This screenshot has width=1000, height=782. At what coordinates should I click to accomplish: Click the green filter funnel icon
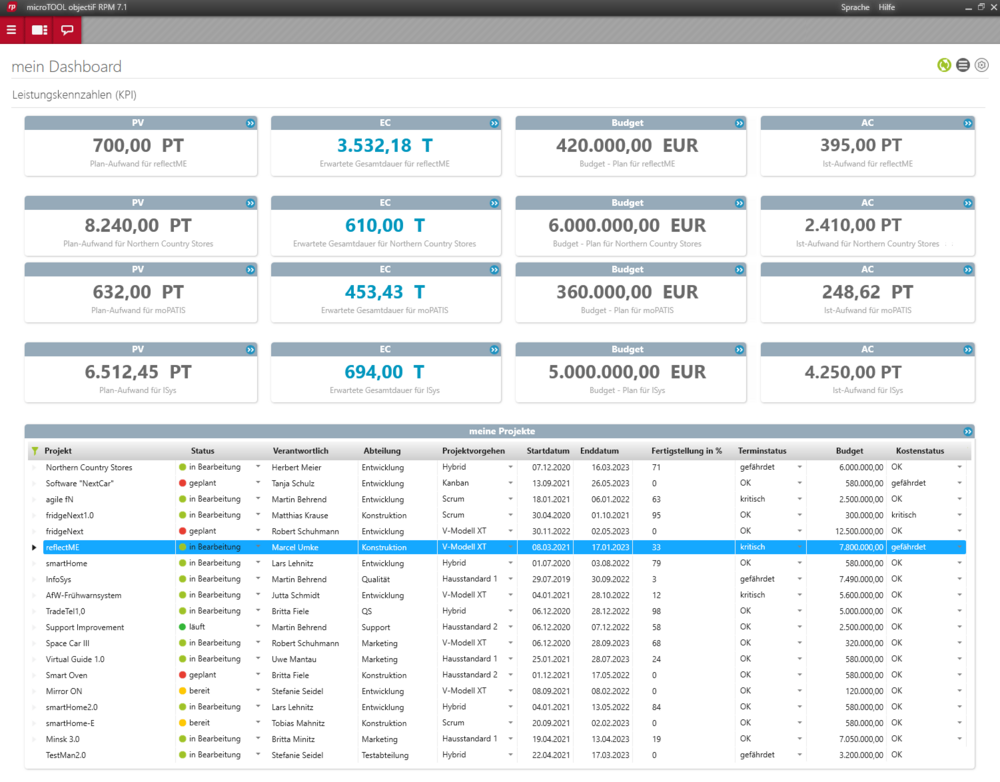coord(35,451)
